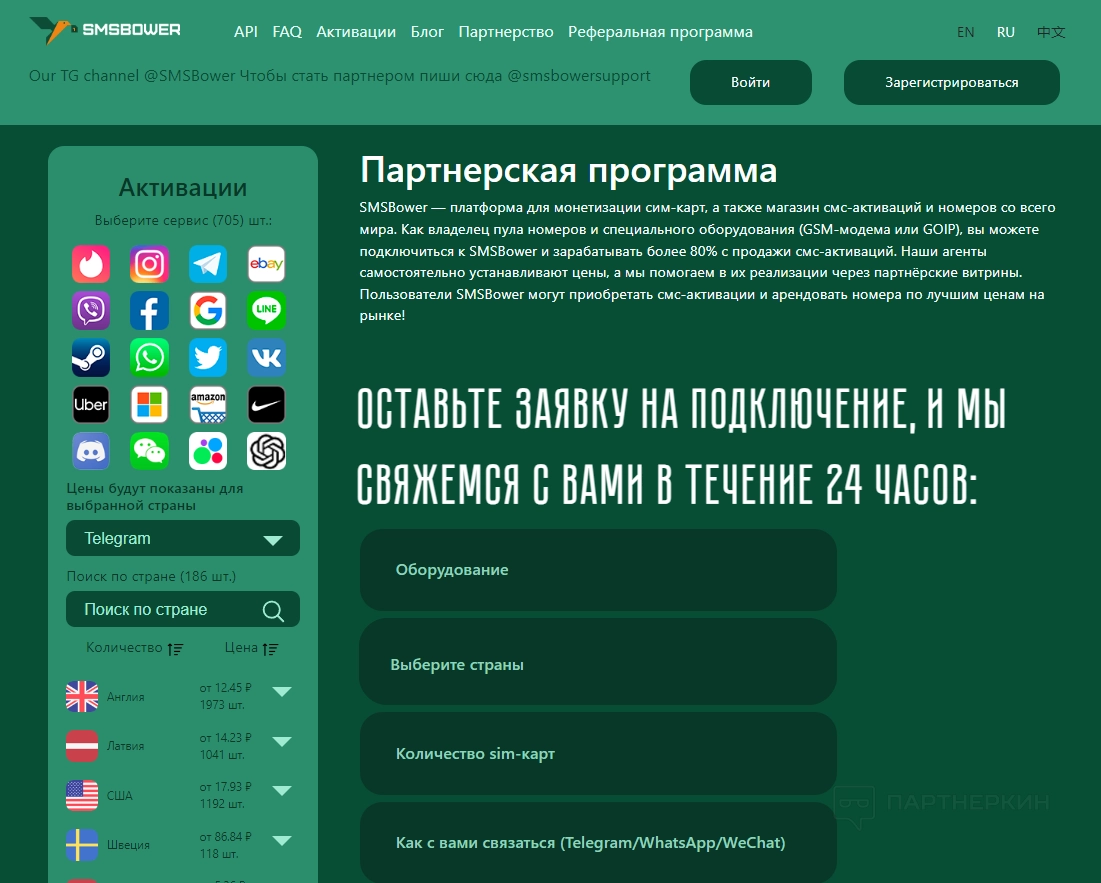Open the Telegram service dropdown
Viewport: 1101px width, 883px height.
coord(183,538)
